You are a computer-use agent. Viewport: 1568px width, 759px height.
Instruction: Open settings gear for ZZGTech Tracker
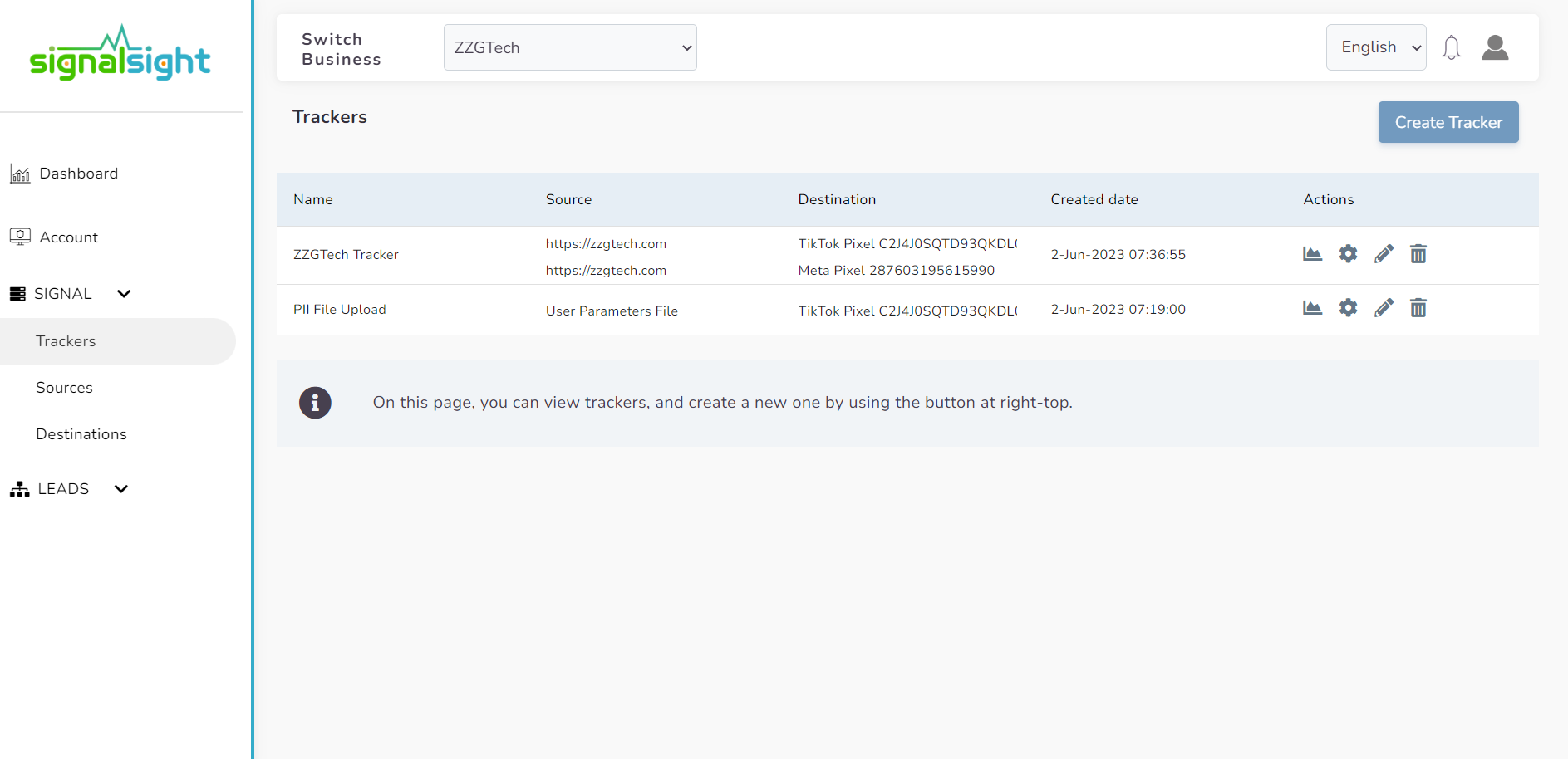pos(1348,254)
